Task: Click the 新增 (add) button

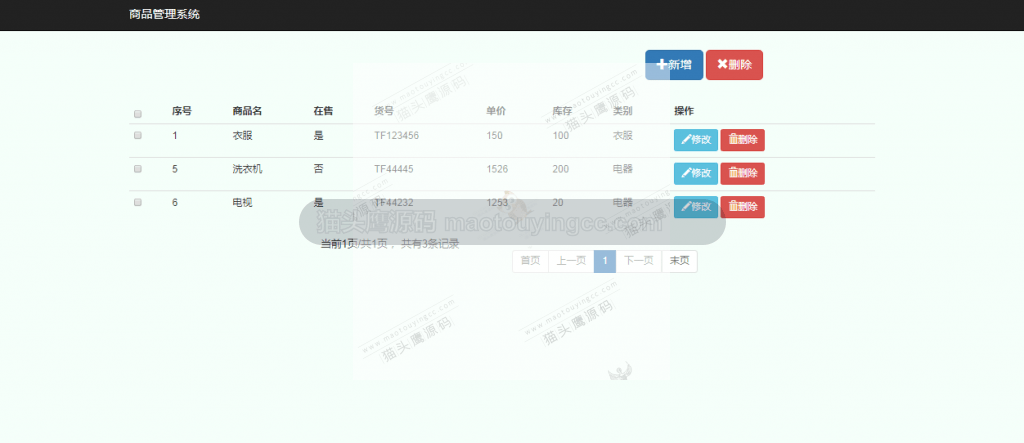Action: [674, 65]
